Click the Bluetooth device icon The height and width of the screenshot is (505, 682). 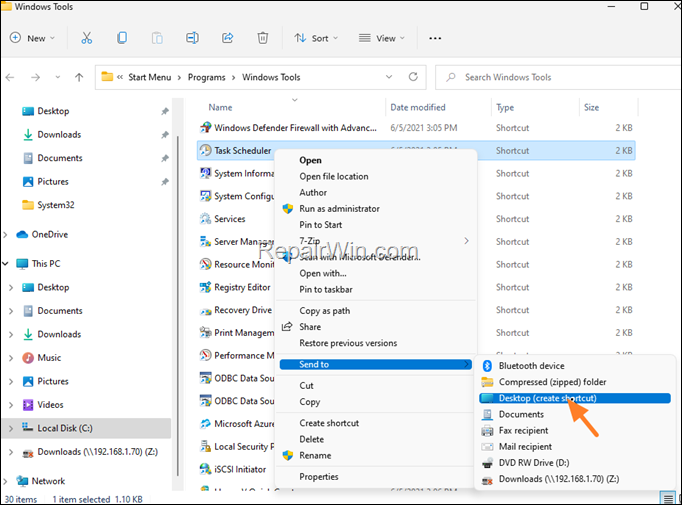coord(487,366)
